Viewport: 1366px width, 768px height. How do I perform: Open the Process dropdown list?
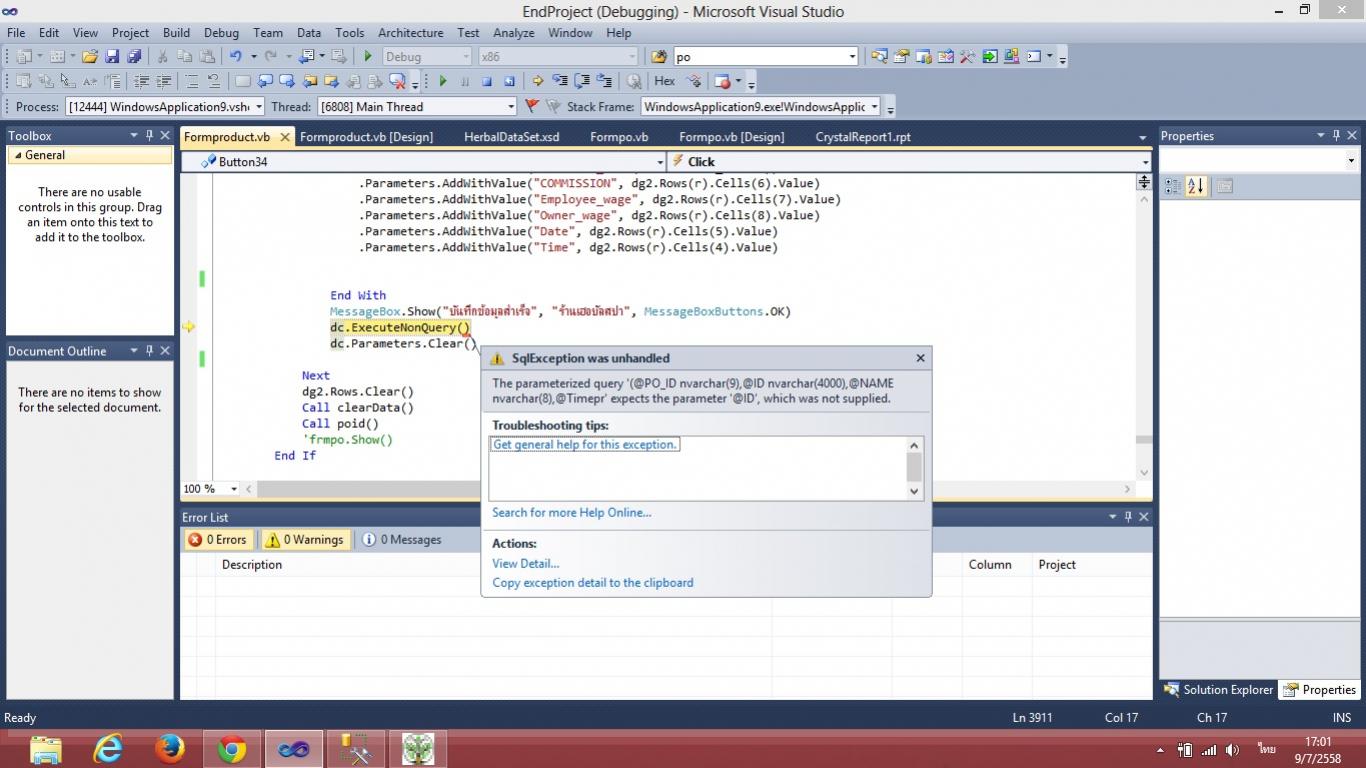(259, 107)
